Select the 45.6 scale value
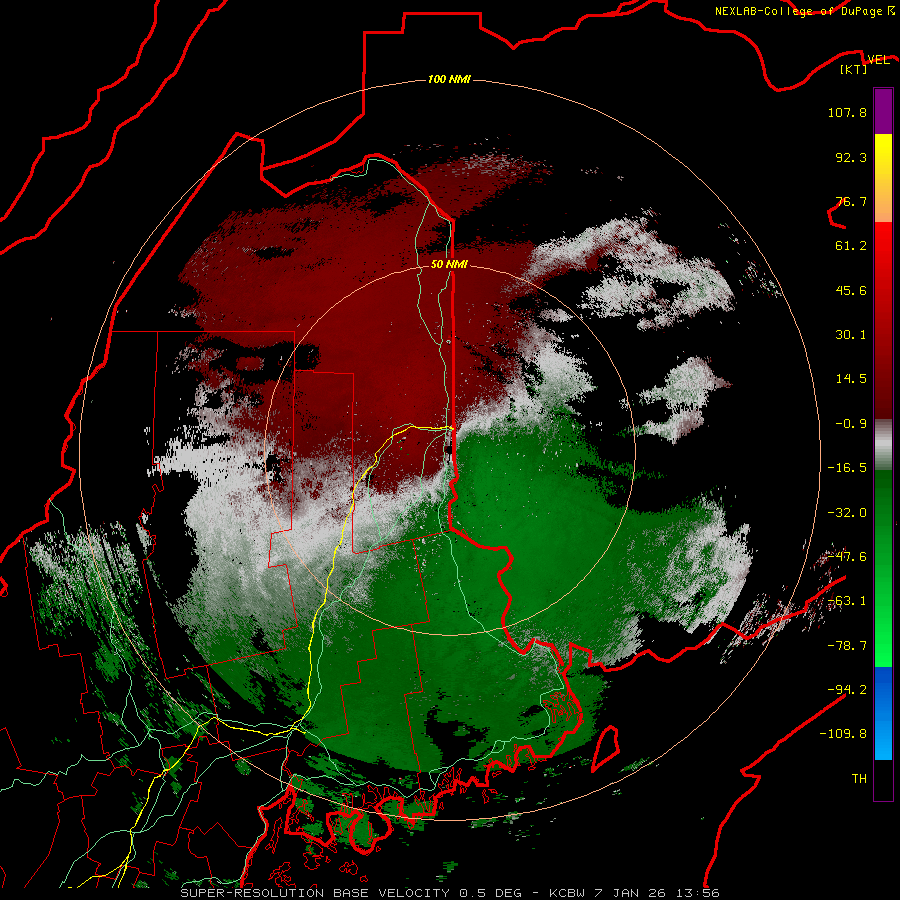 [851, 290]
